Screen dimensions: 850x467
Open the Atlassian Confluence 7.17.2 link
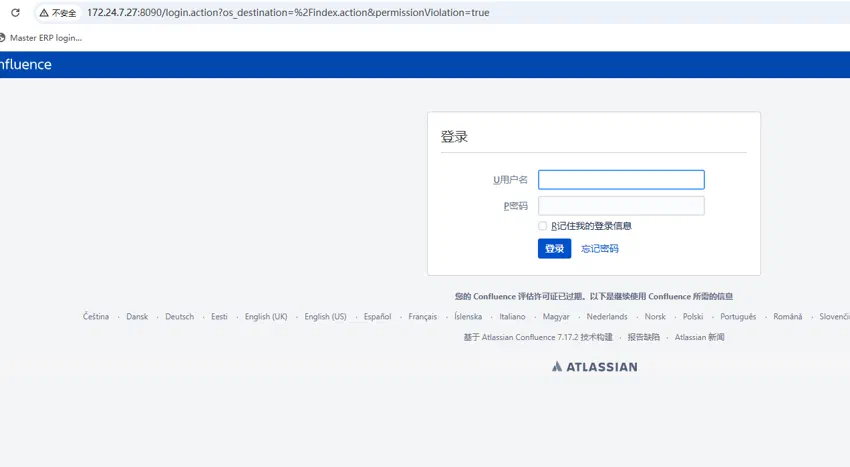(x=548, y=337)
